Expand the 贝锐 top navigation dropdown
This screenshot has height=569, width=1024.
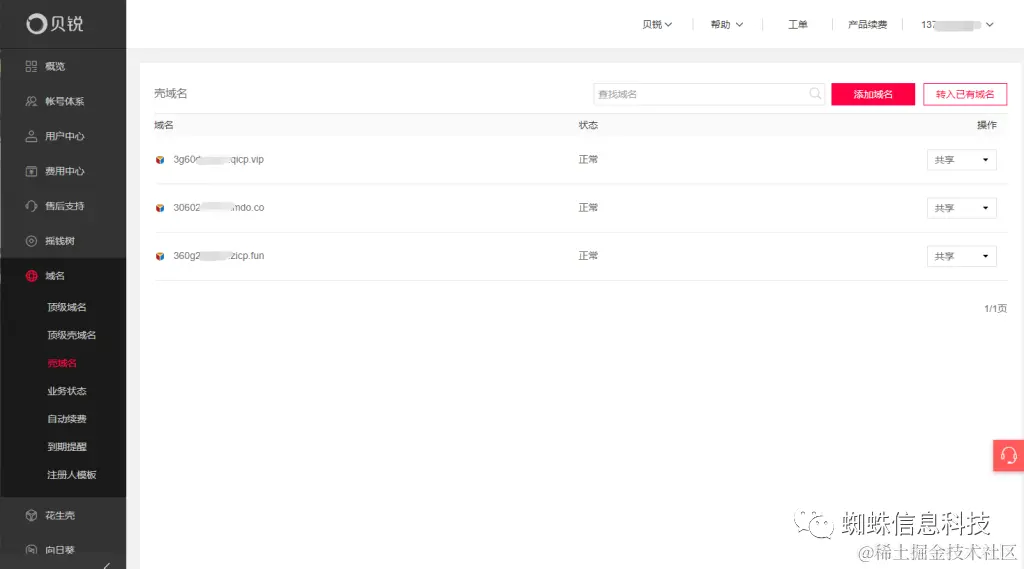(657, 24)
